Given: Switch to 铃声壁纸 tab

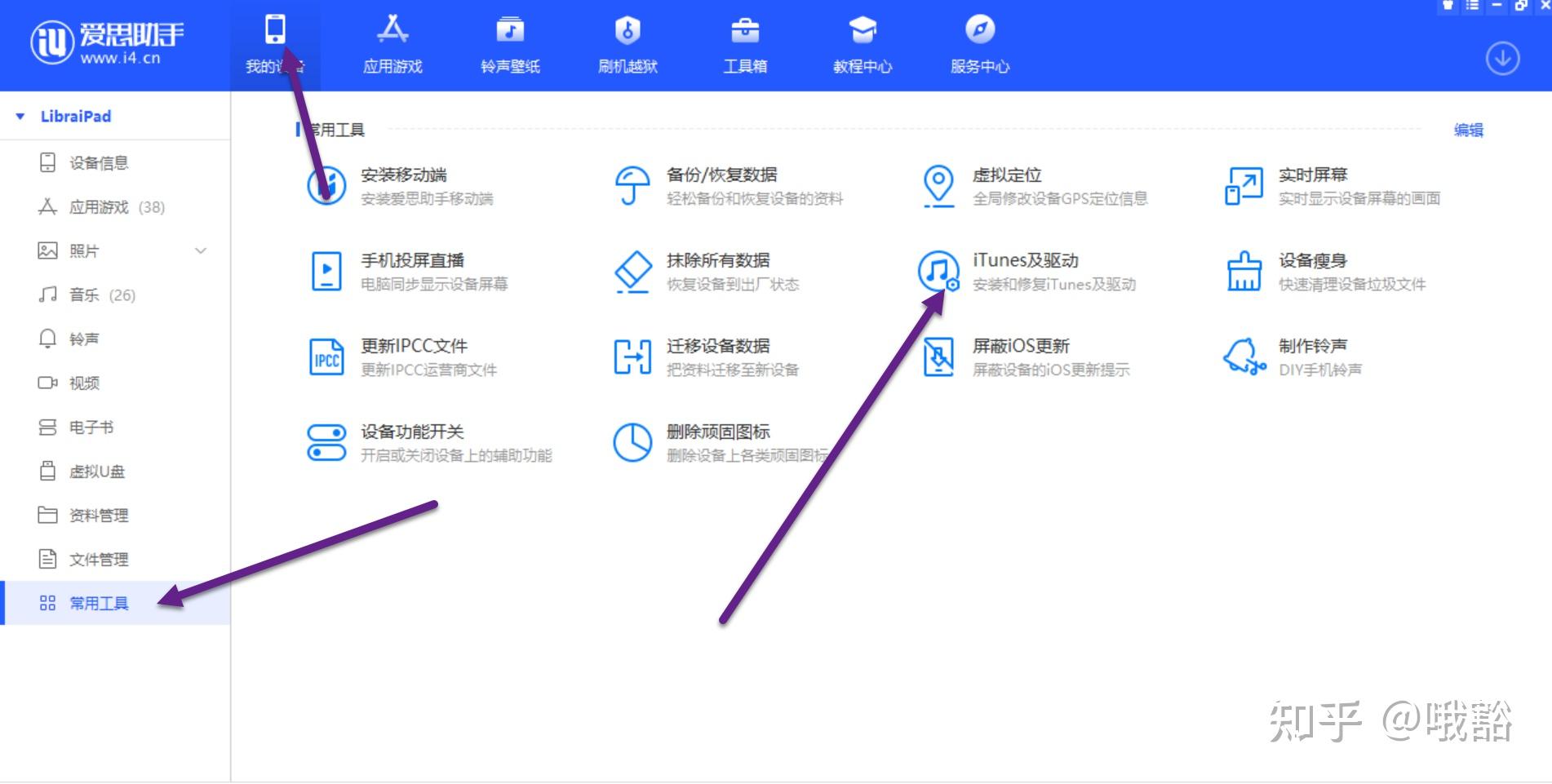Looking at the screenshot, I should point(510,45).
